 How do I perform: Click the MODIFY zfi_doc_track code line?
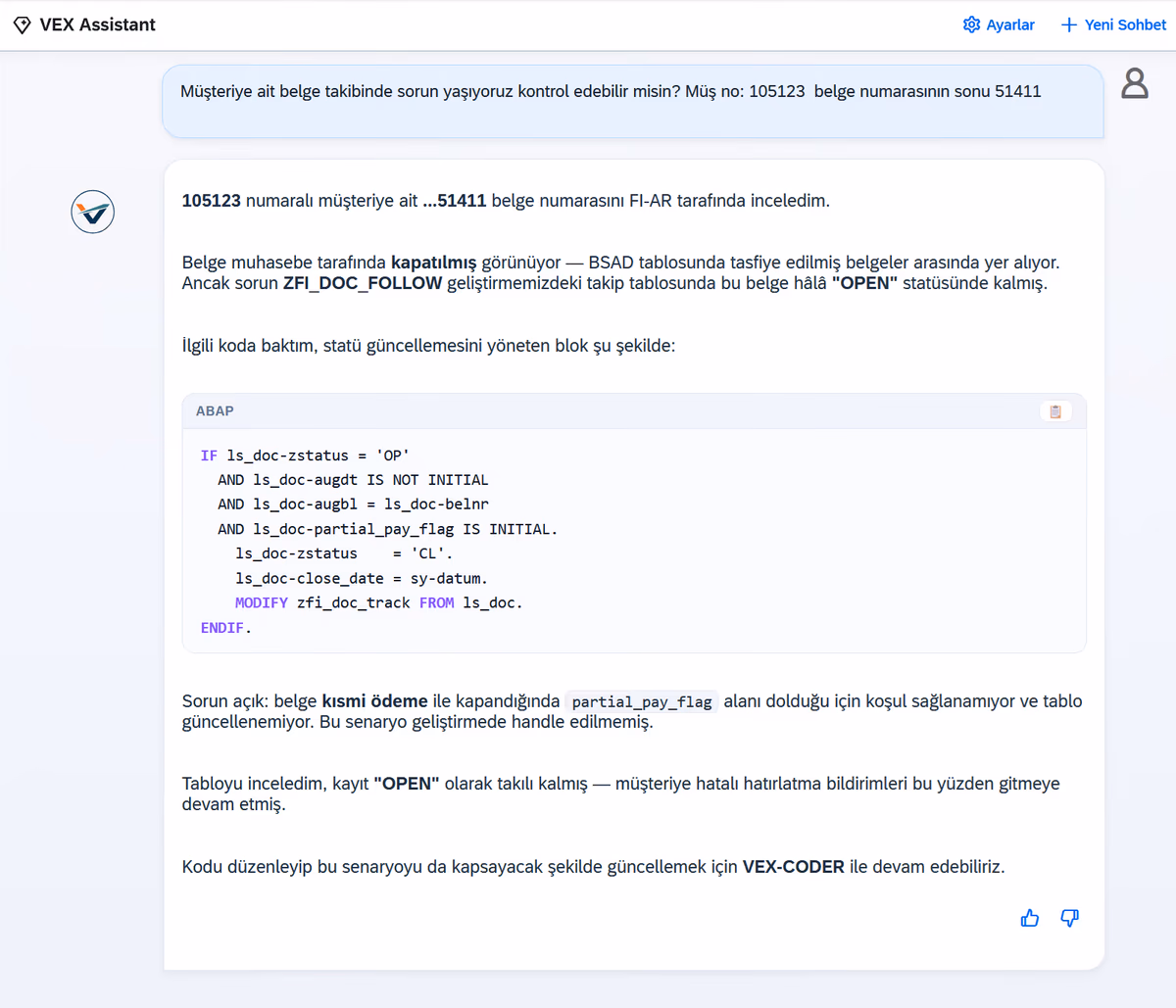(378, 602)
